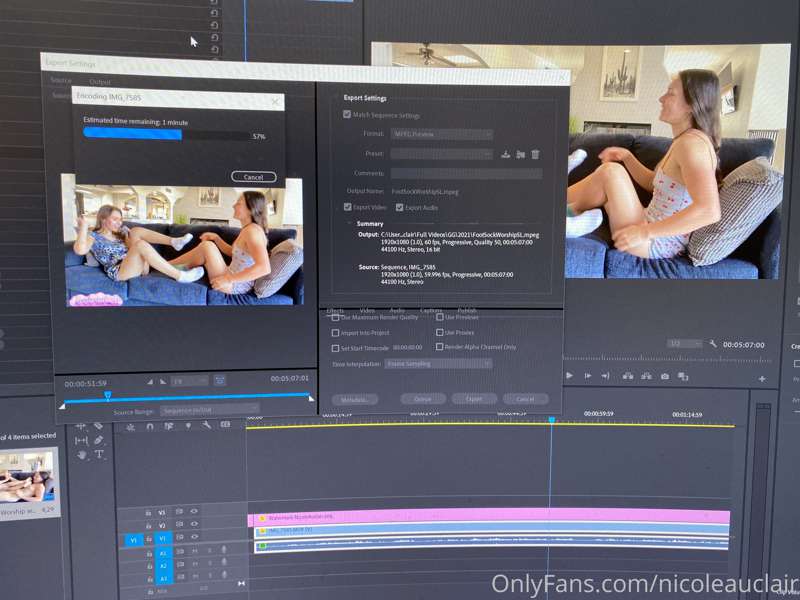Open the Source Range dropdown

coord(210,409)
